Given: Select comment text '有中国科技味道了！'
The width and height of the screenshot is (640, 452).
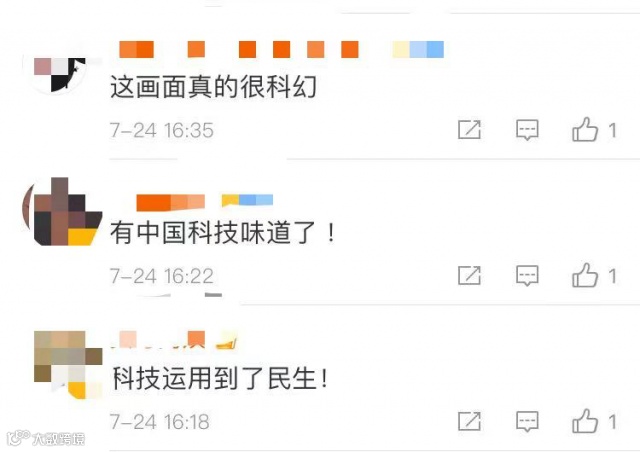Looking at the screenshot, I should (223, 232).
